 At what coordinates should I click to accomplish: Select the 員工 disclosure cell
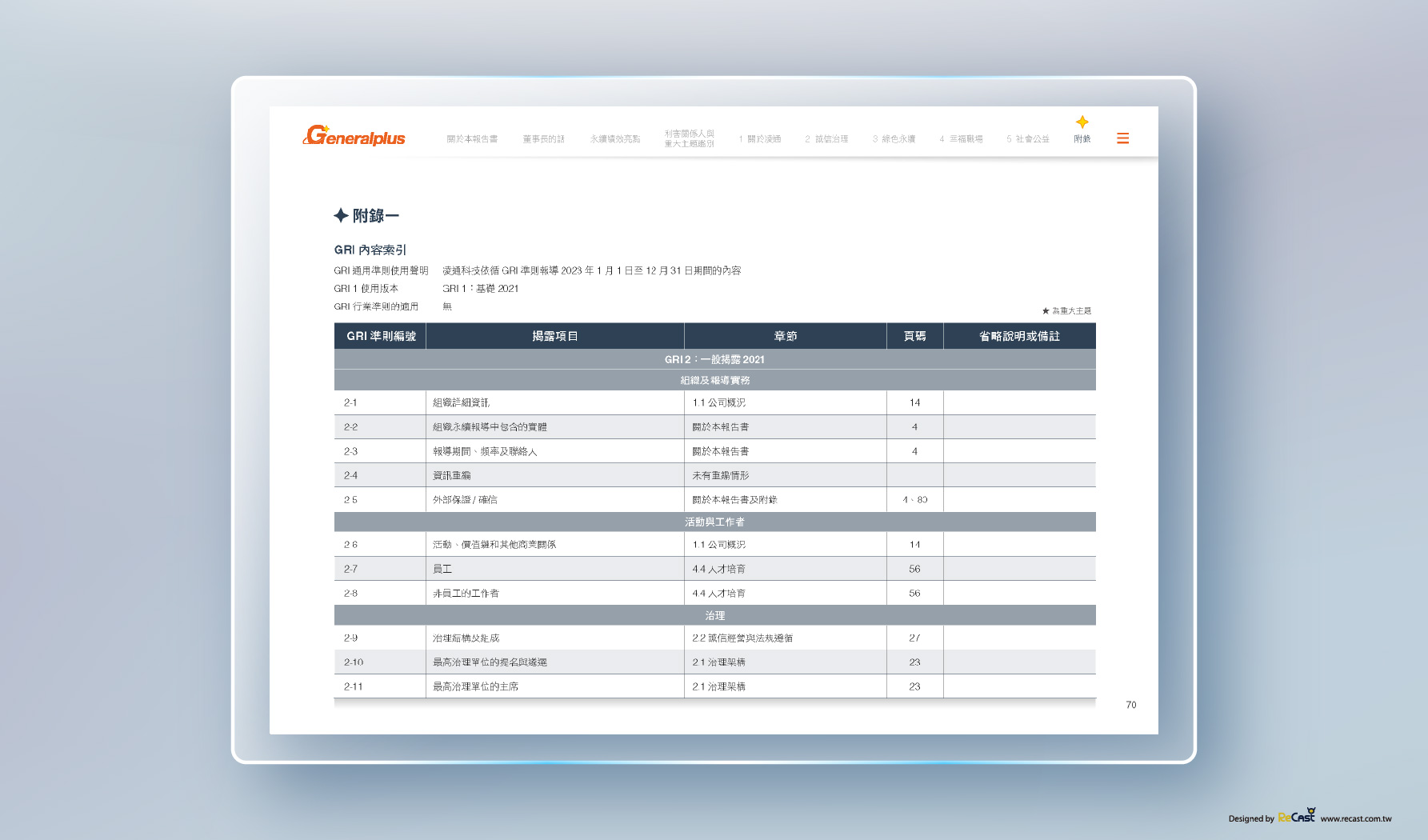coord(555,569)
